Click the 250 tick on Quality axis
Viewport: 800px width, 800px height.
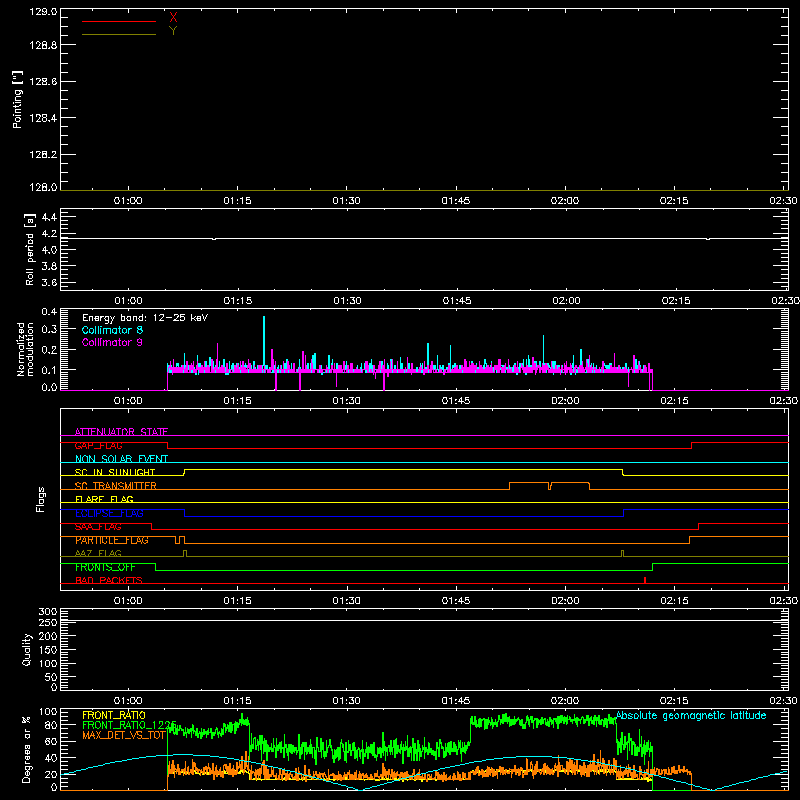48,623
